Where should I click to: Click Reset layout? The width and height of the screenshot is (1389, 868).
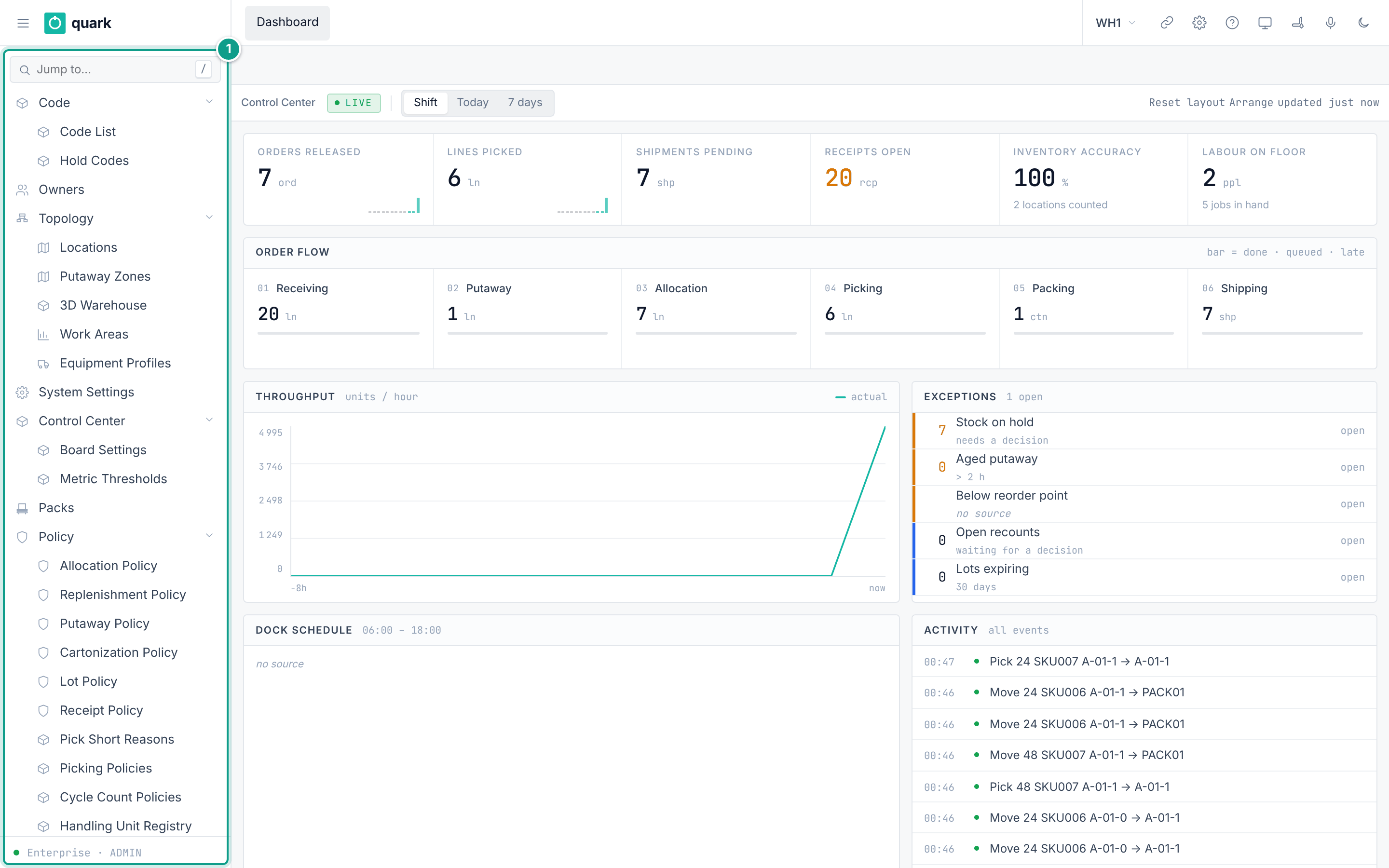point(1185,102)
